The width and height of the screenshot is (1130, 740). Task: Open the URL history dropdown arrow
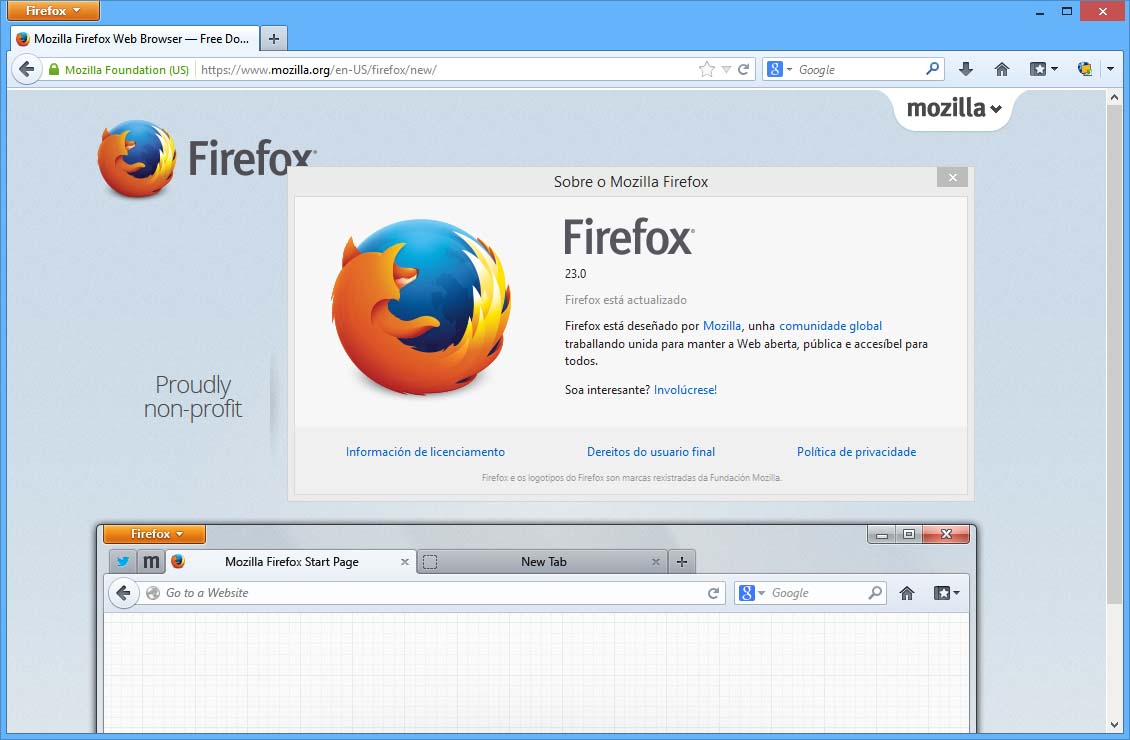[x=726, y=70]
